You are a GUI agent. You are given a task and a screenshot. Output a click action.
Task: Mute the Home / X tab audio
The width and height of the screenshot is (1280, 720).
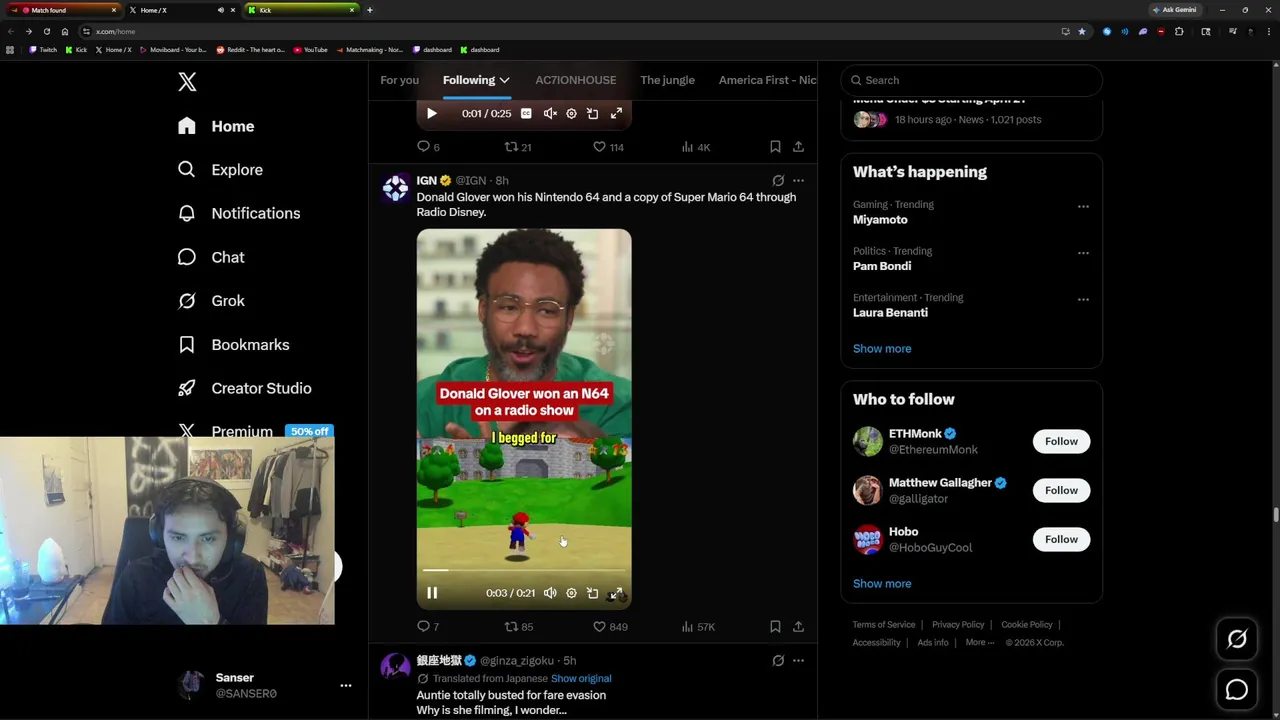coord(220,10)
